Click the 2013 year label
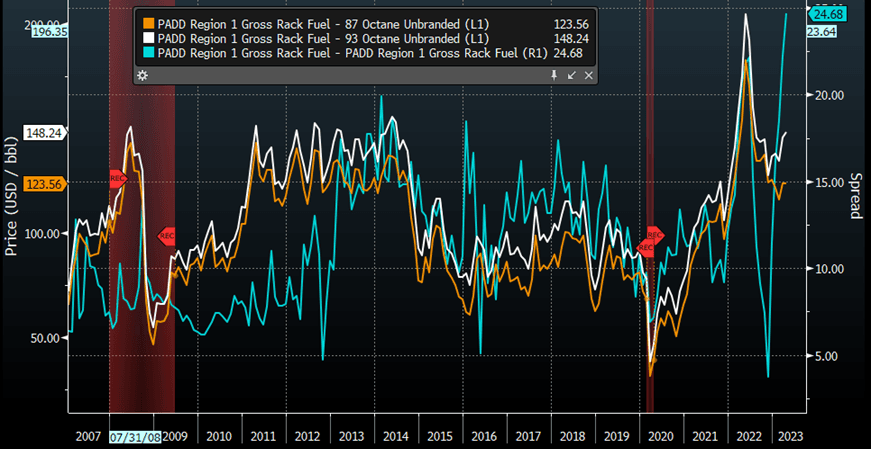This screenshot has width=873, height=449. tap(351, 436)
